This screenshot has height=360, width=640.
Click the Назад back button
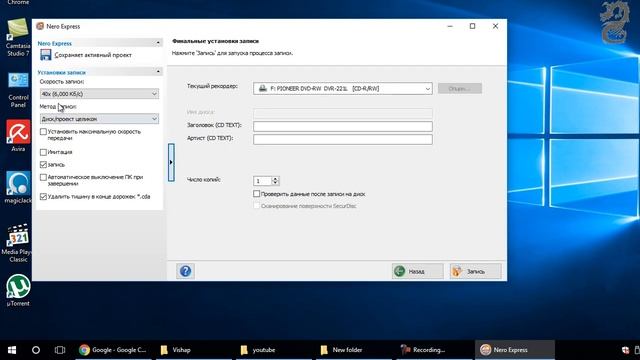pyautogui.click(x=418, y=271)
